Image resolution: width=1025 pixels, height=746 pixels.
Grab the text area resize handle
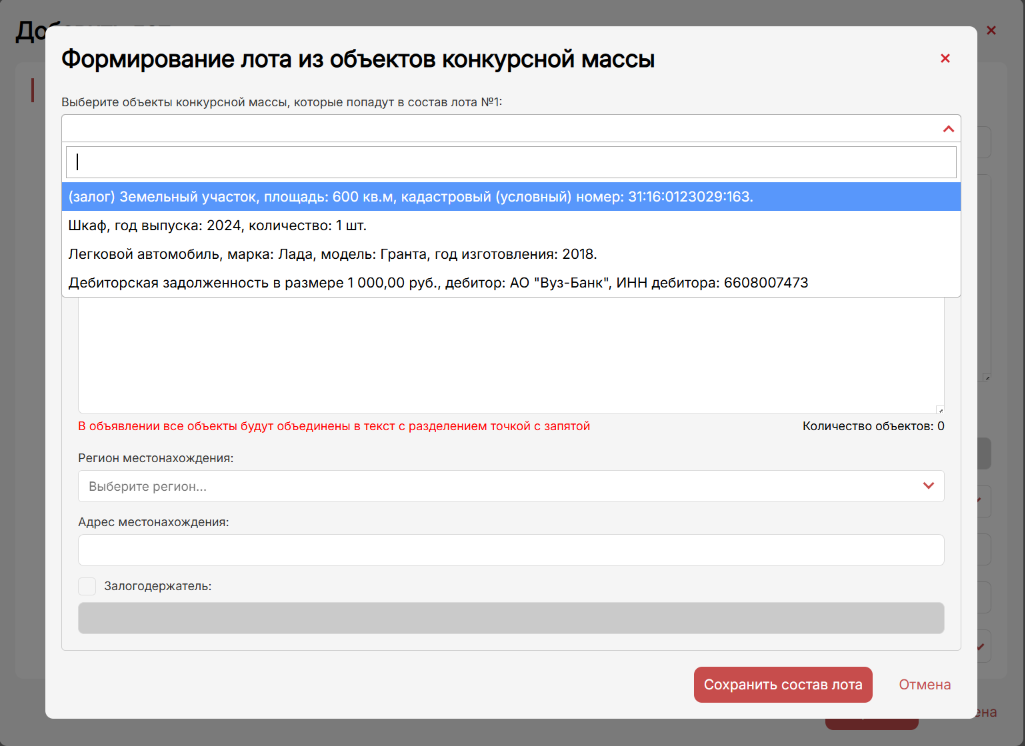(940, 409)
